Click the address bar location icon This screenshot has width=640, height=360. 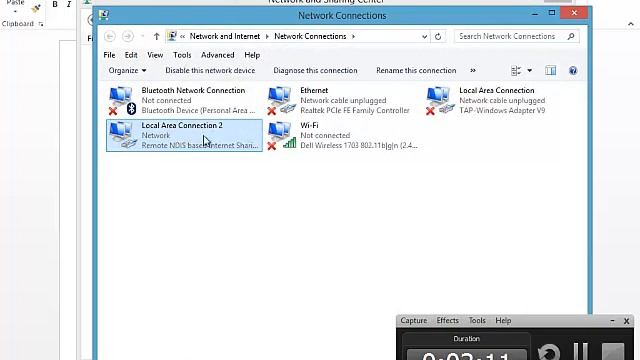coord(172,36)
